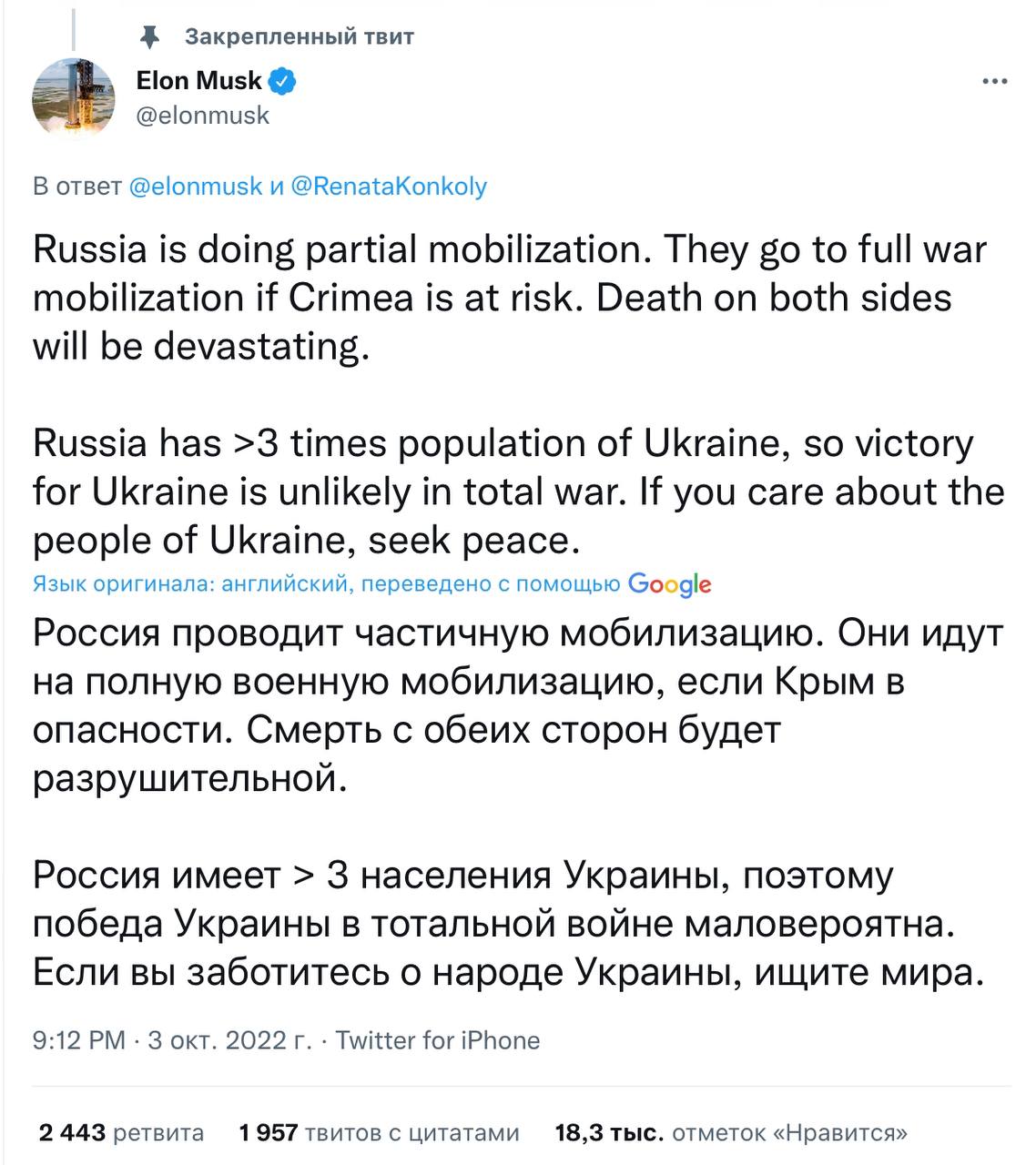The width and height of the screenshot is (1036, 1165).
Task: Click the @elonmusk handle under the name
Action: pyautogui.click(x=203, y=116)
